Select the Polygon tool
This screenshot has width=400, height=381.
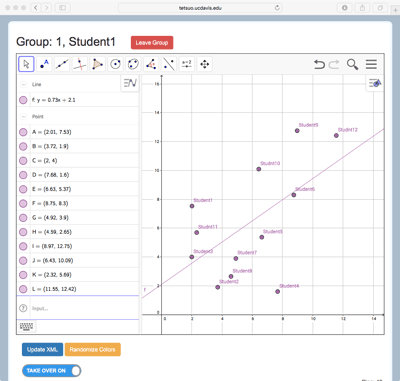(x=98, y=64)
